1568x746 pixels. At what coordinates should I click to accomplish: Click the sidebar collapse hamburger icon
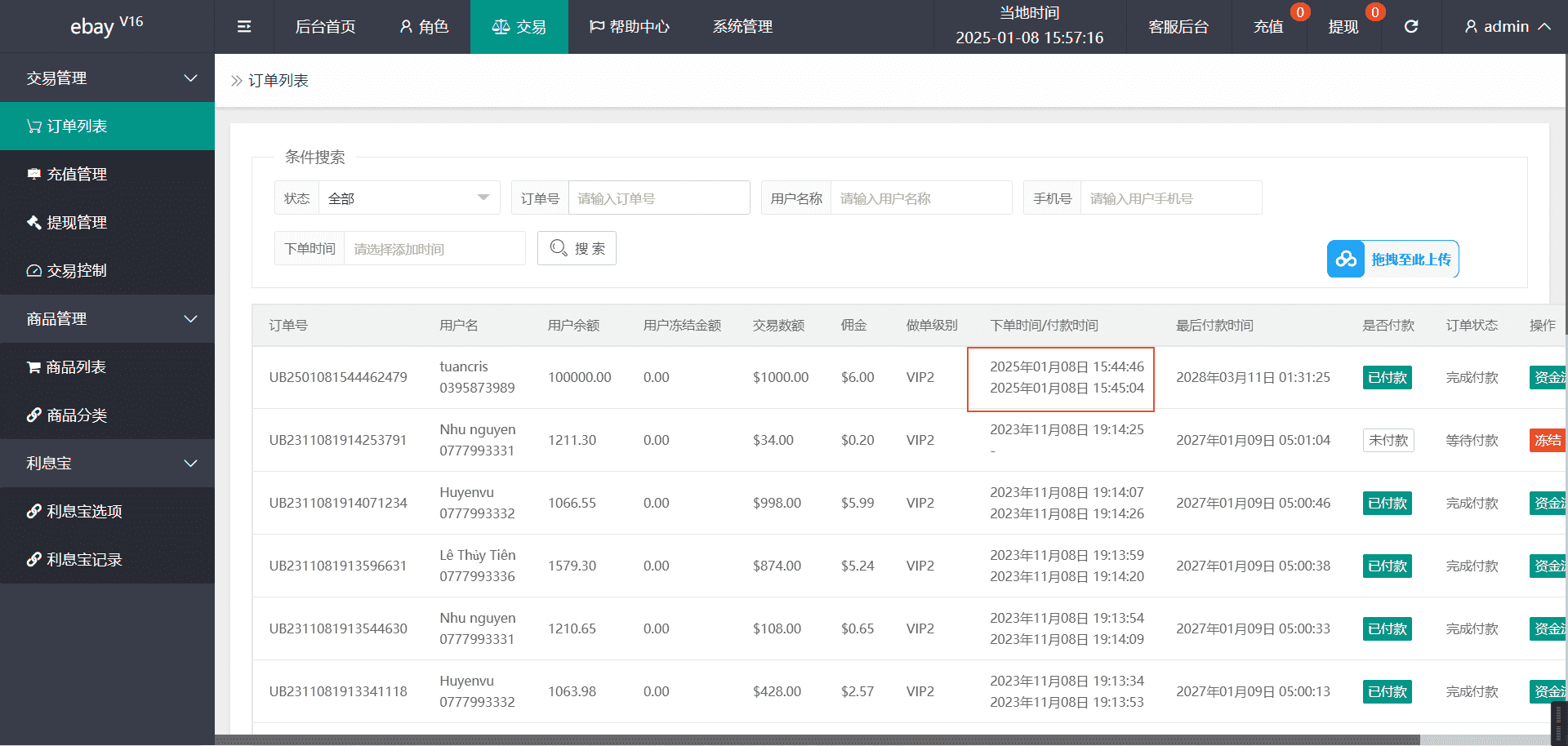click(243, 27)
